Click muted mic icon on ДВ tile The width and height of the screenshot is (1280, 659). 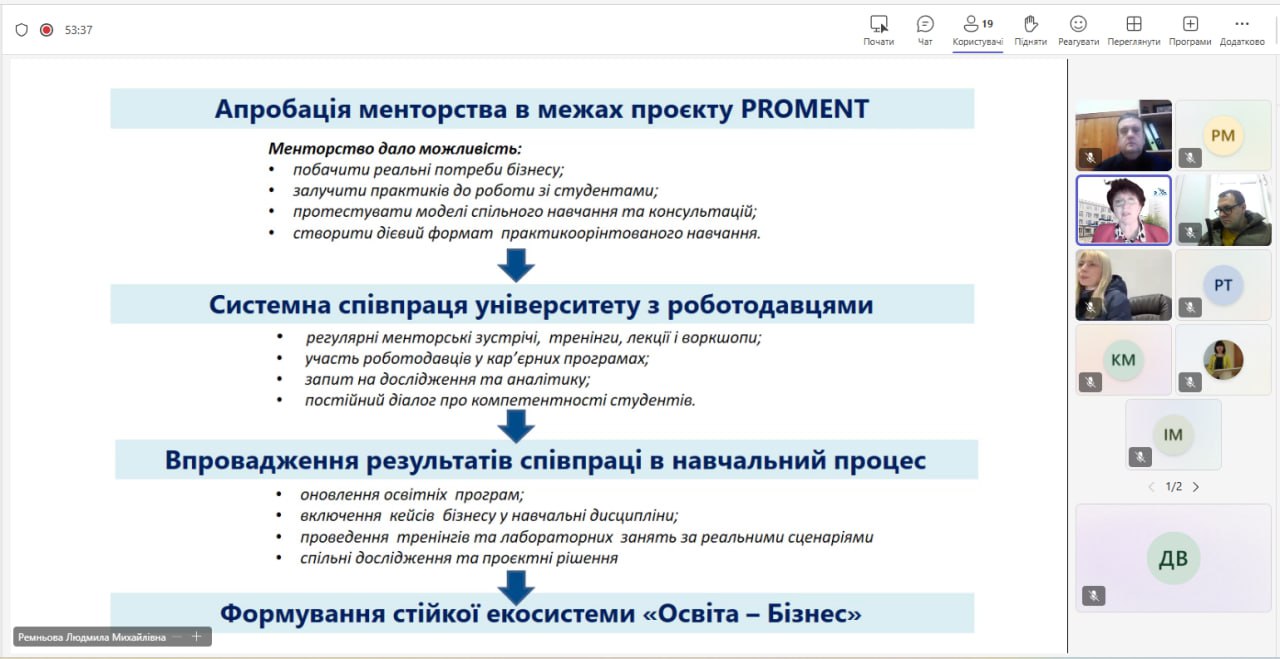1093,596
